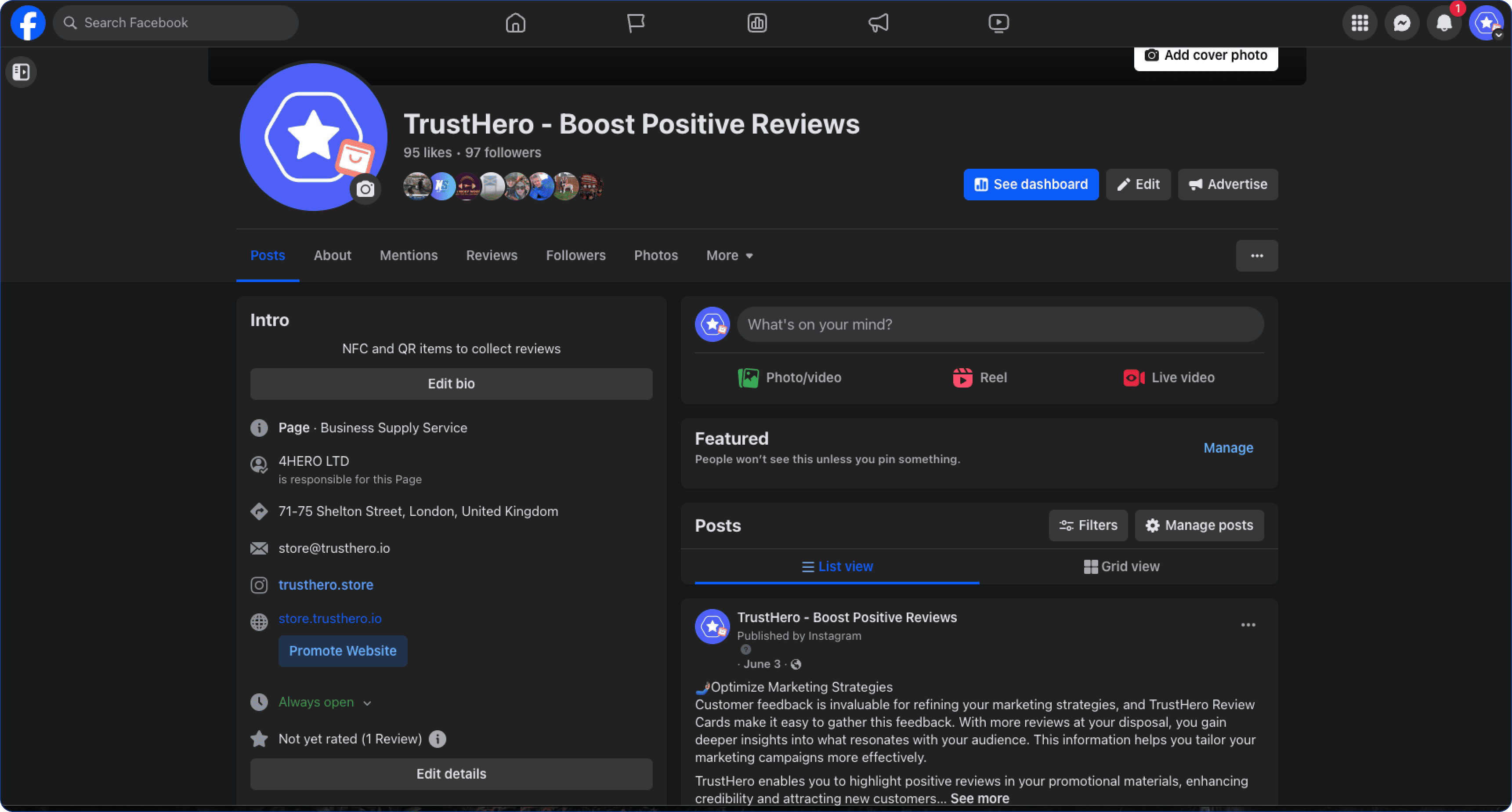Open the Professional dashboard chart icon

coord(757,23)
